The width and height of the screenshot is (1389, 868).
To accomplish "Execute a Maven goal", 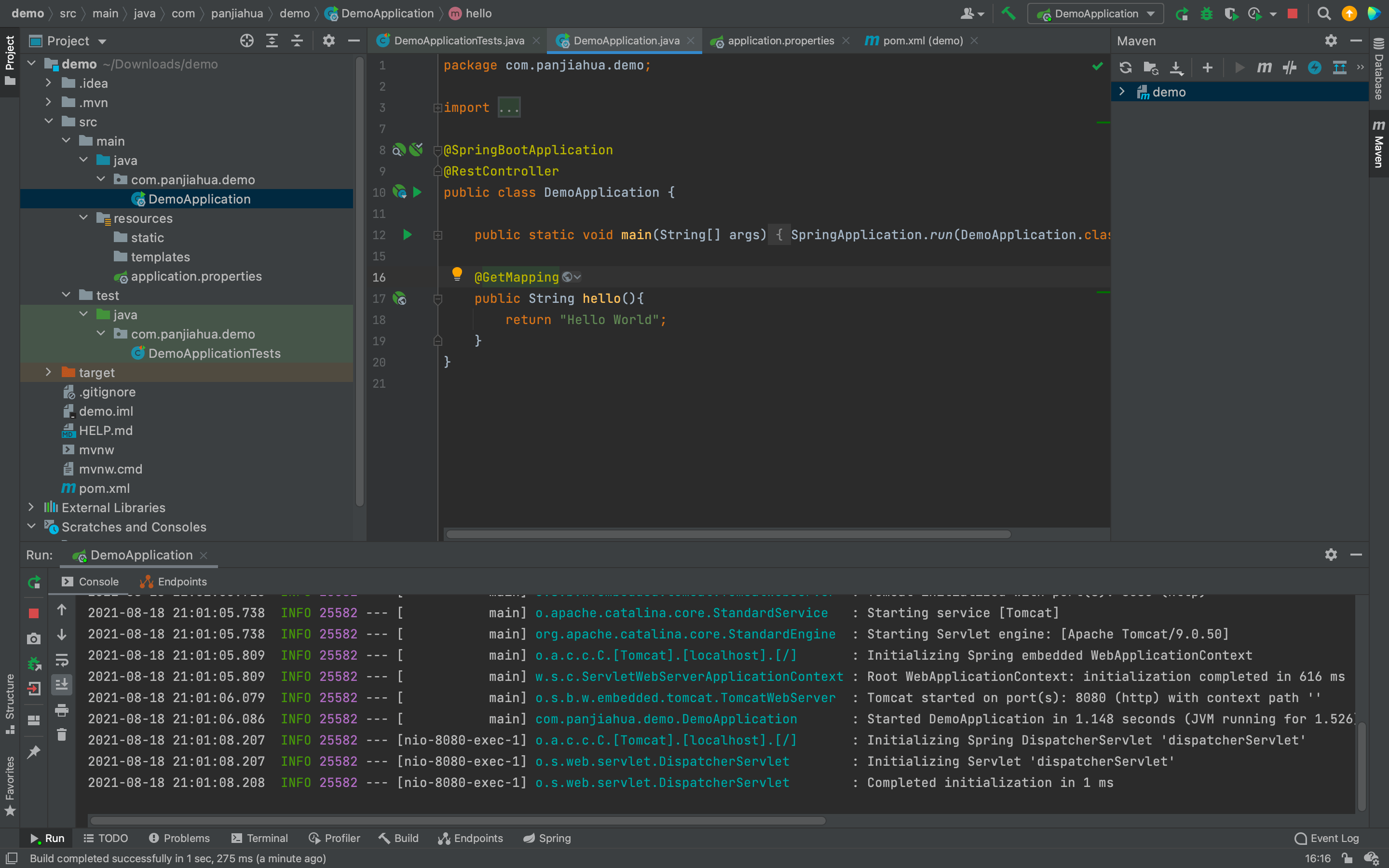I will coord(1265,67).
